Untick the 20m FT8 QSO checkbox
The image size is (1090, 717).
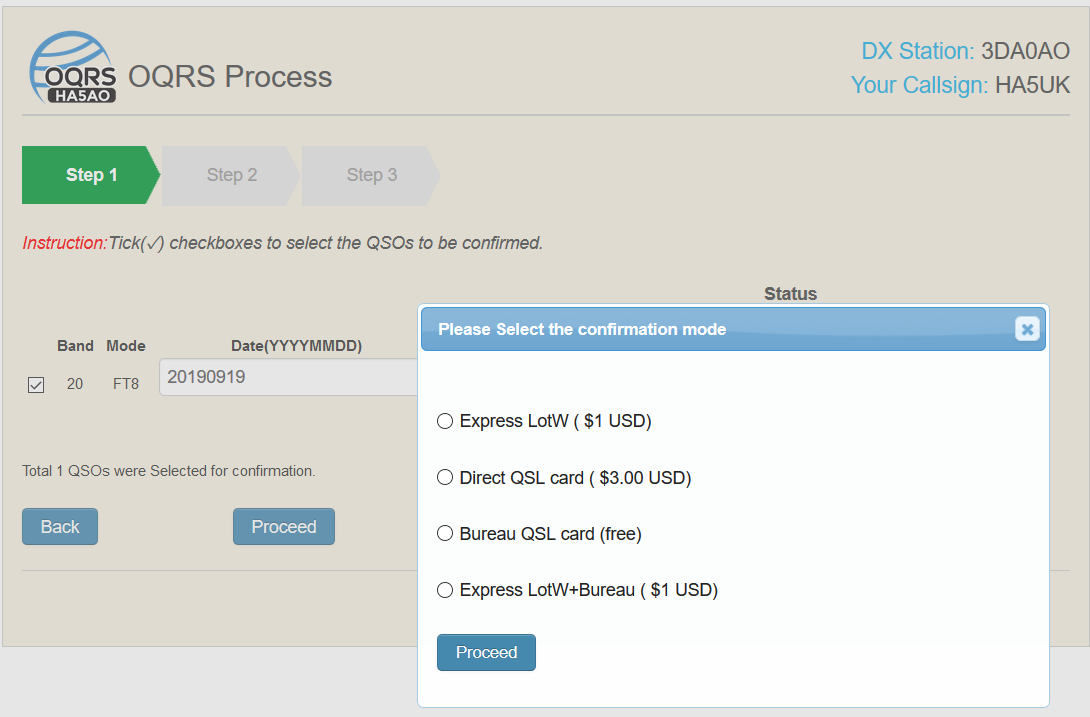coord(36,384)
